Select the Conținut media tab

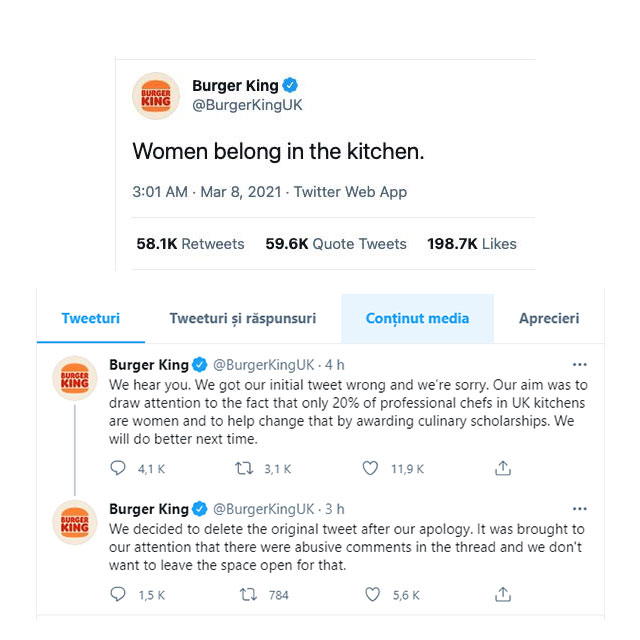pyautogui.click(x=417, y=319)
